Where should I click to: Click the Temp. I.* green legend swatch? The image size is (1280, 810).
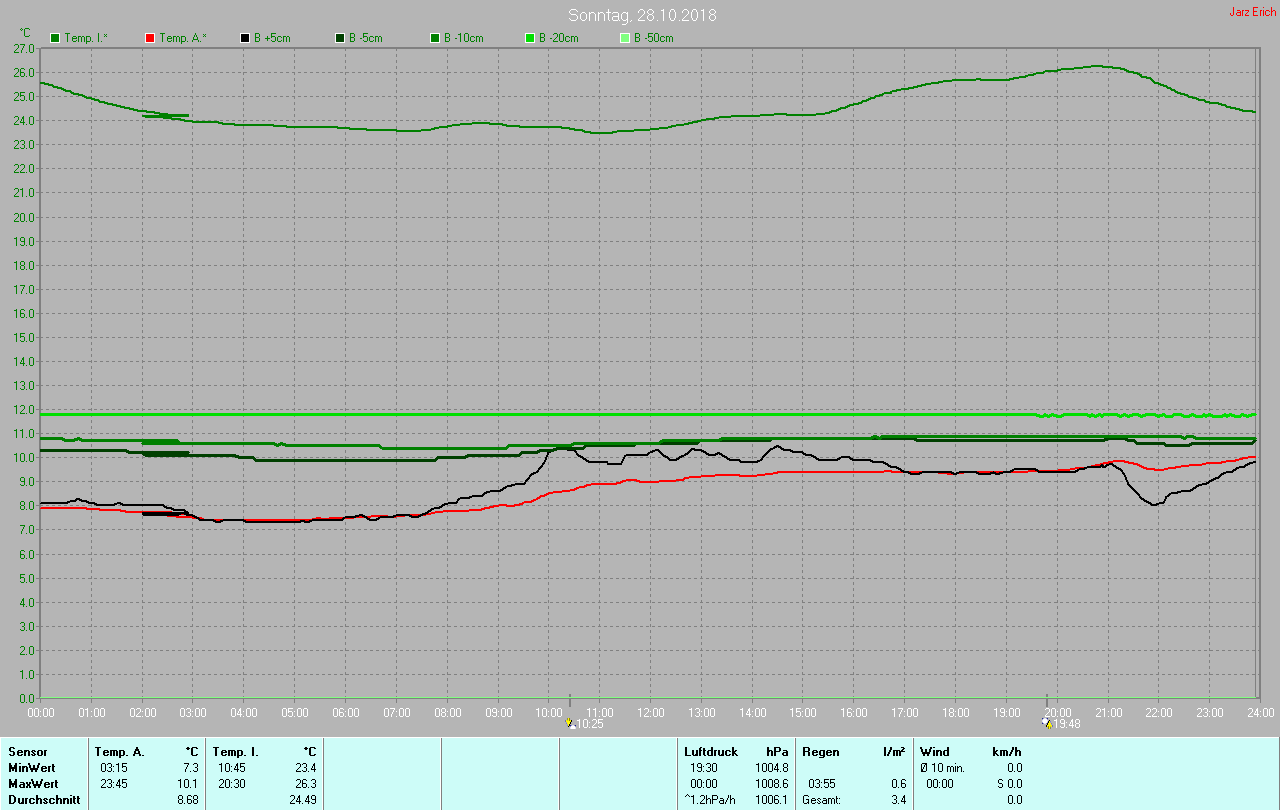[x=55, y=38]
